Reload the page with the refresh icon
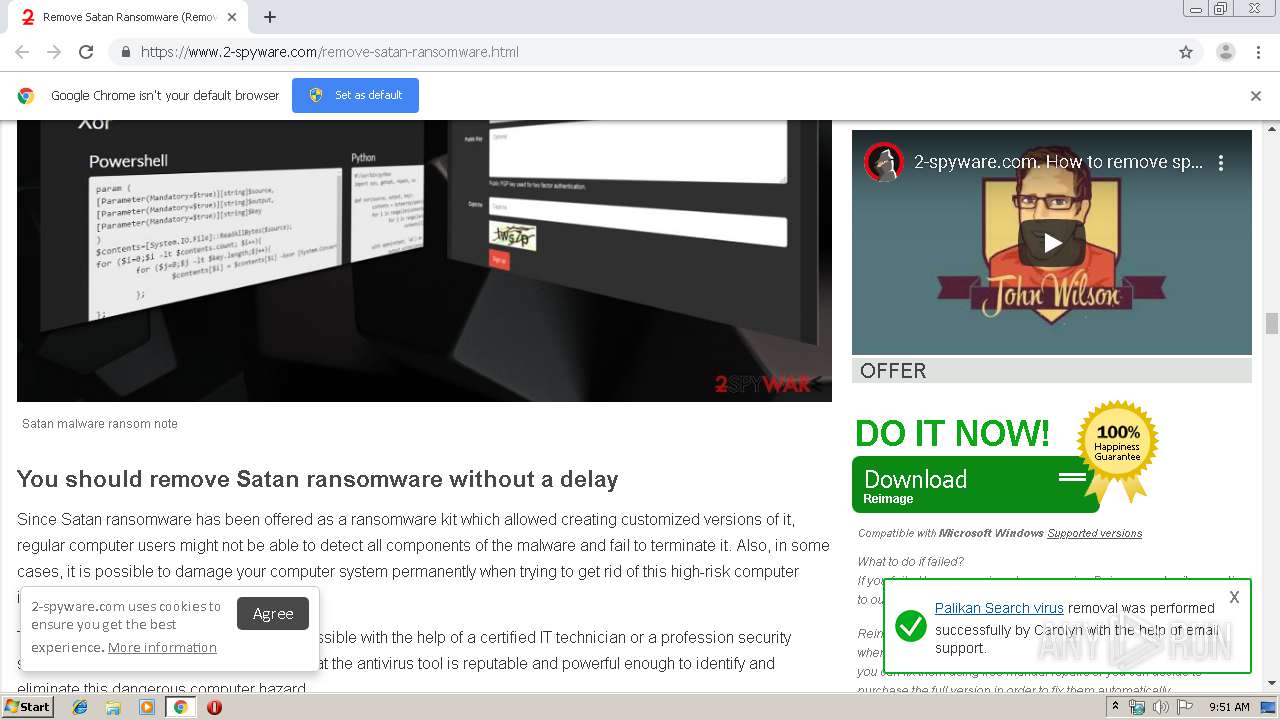Viewport: 1280px width, 720px height. coord(86,52)
